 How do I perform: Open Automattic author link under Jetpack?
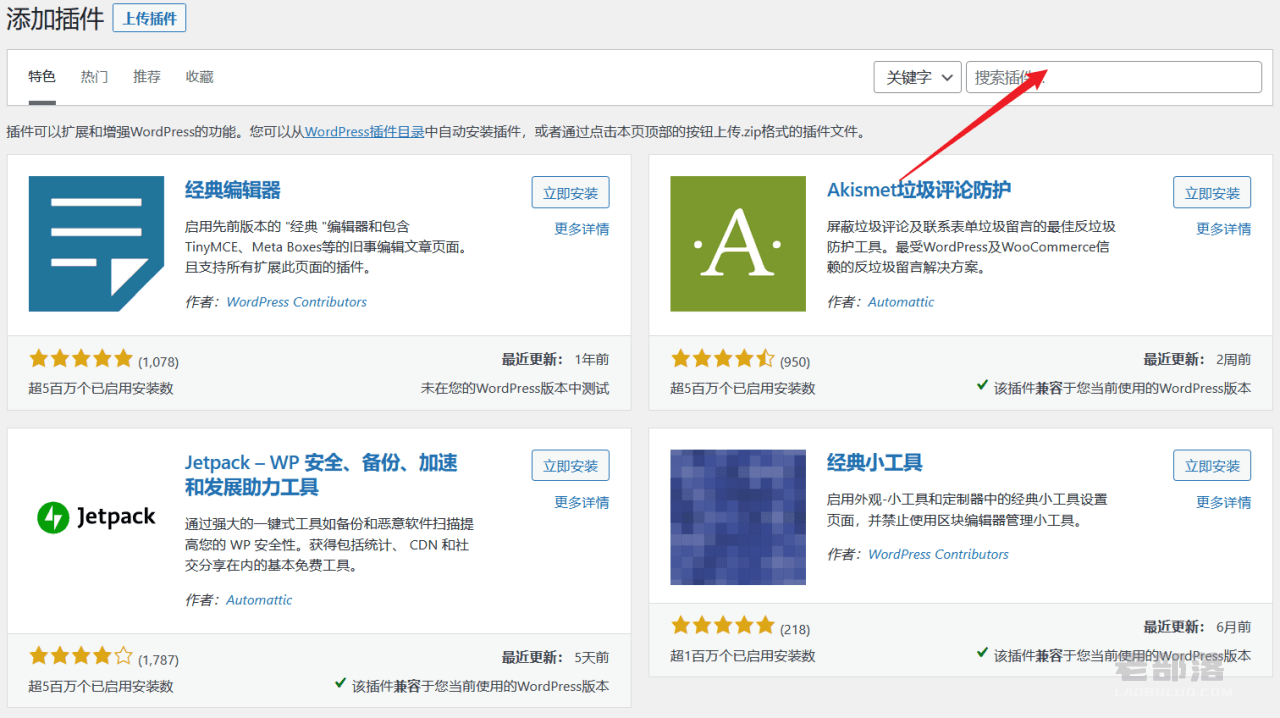(x=259, y=600)
